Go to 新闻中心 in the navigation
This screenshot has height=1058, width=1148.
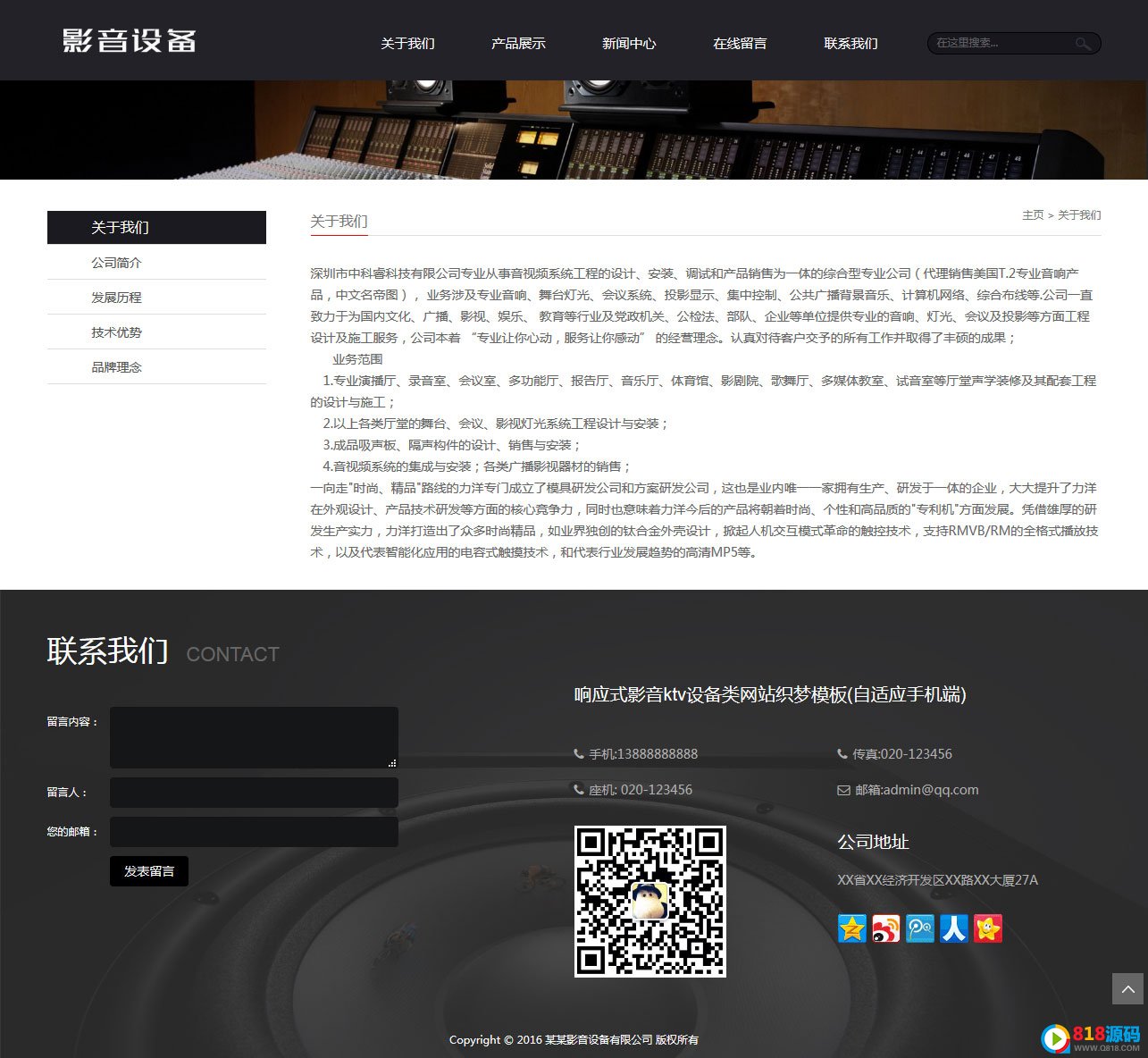coord(629,43)
